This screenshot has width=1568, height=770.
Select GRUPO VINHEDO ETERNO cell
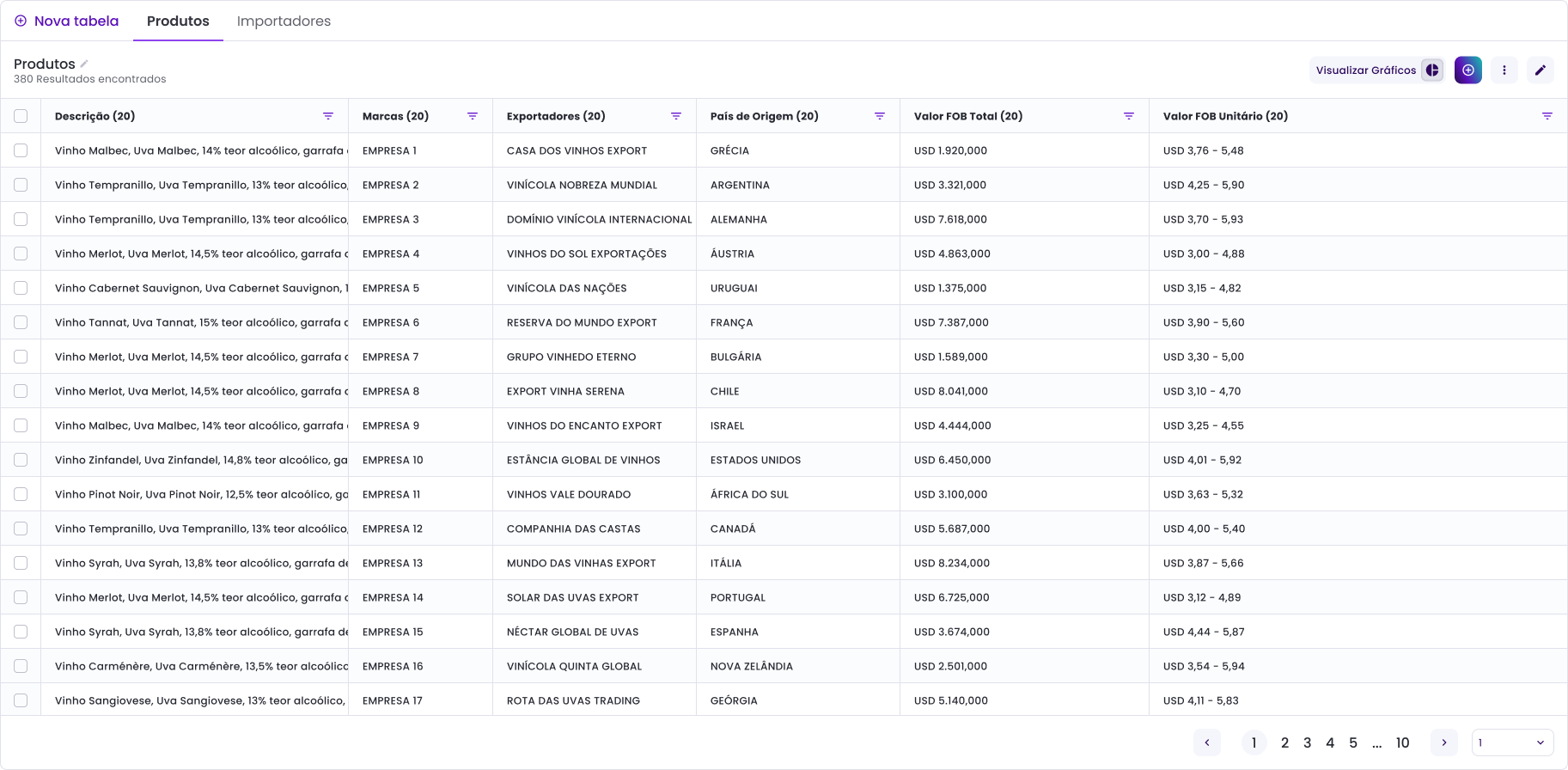tap(595, 357)
